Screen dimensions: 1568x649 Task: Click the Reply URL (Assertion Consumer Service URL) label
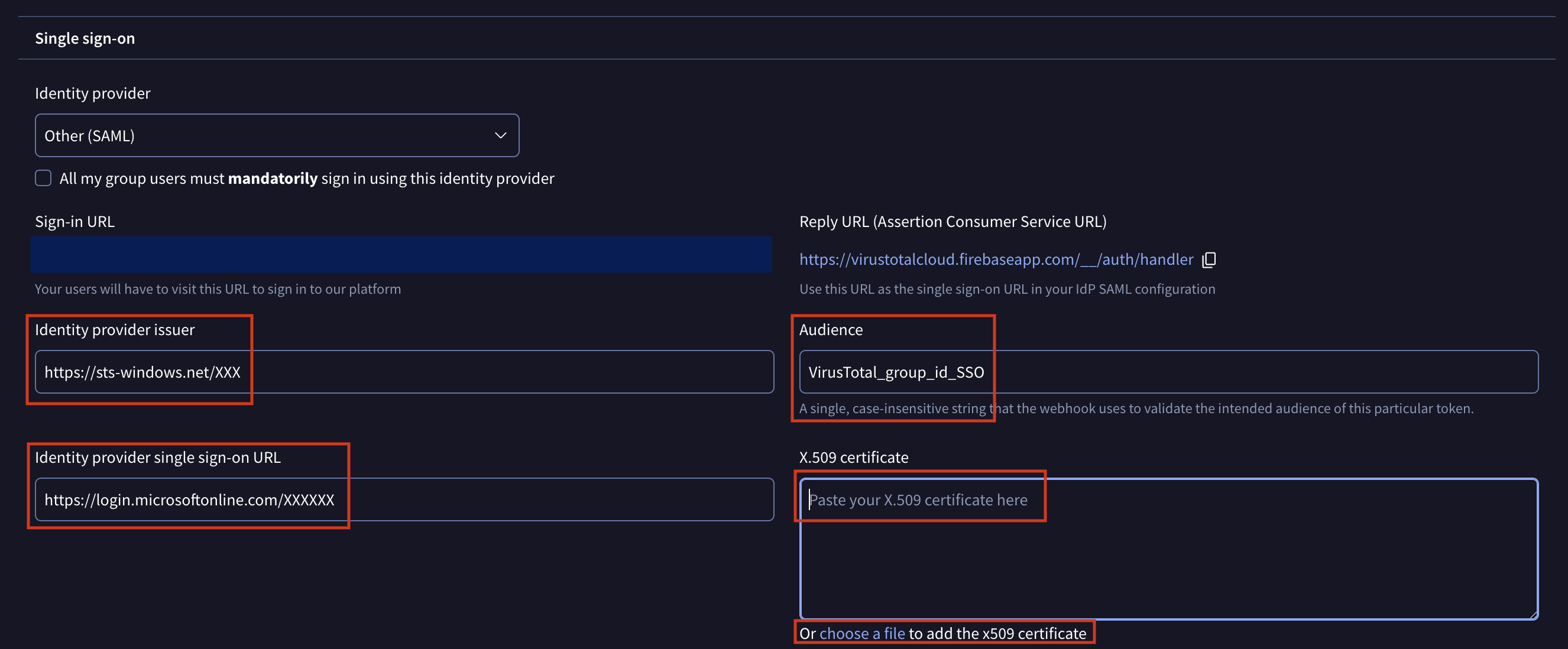coord(952,222)
